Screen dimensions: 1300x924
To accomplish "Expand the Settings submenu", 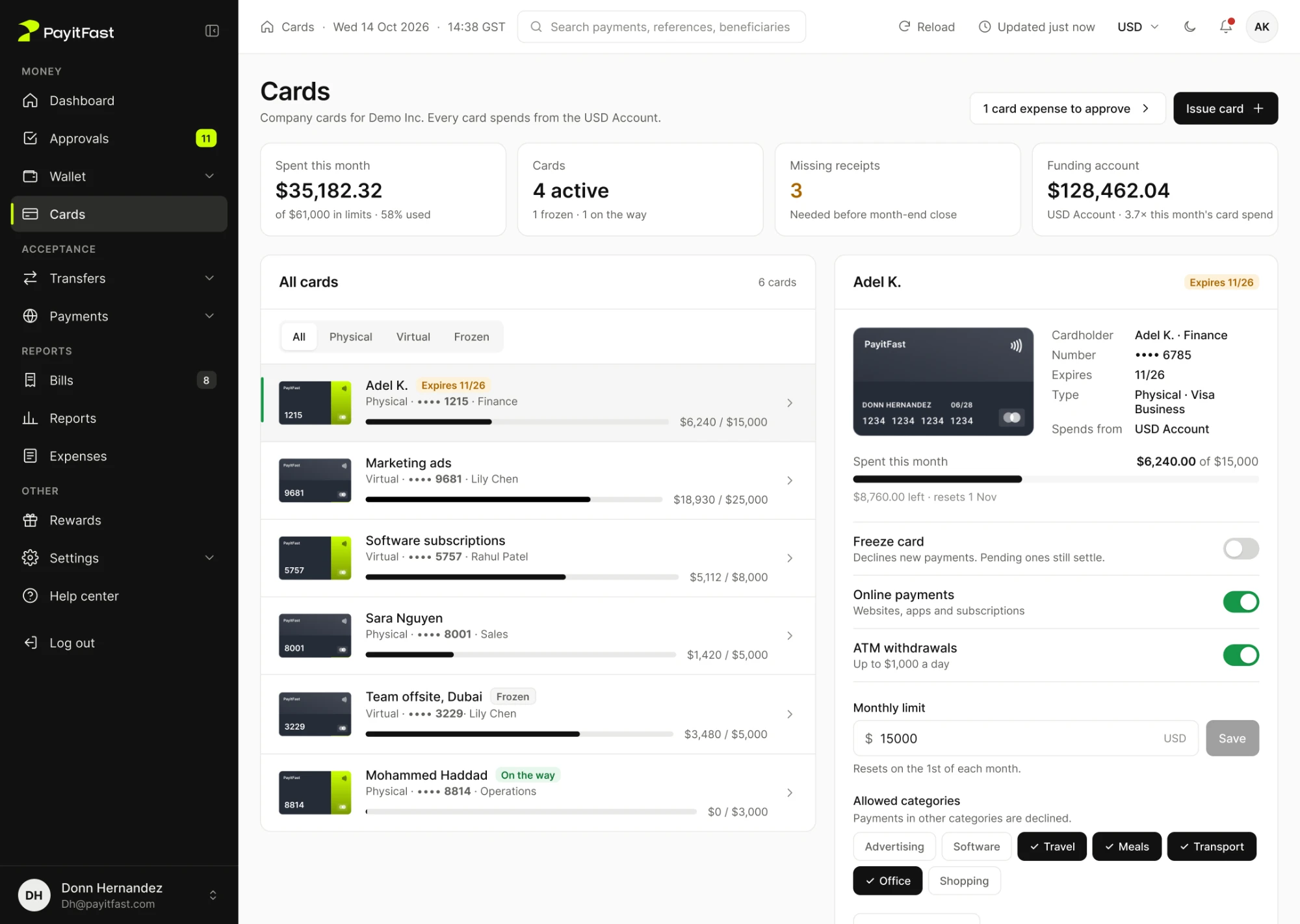I will tap(209, 558).
